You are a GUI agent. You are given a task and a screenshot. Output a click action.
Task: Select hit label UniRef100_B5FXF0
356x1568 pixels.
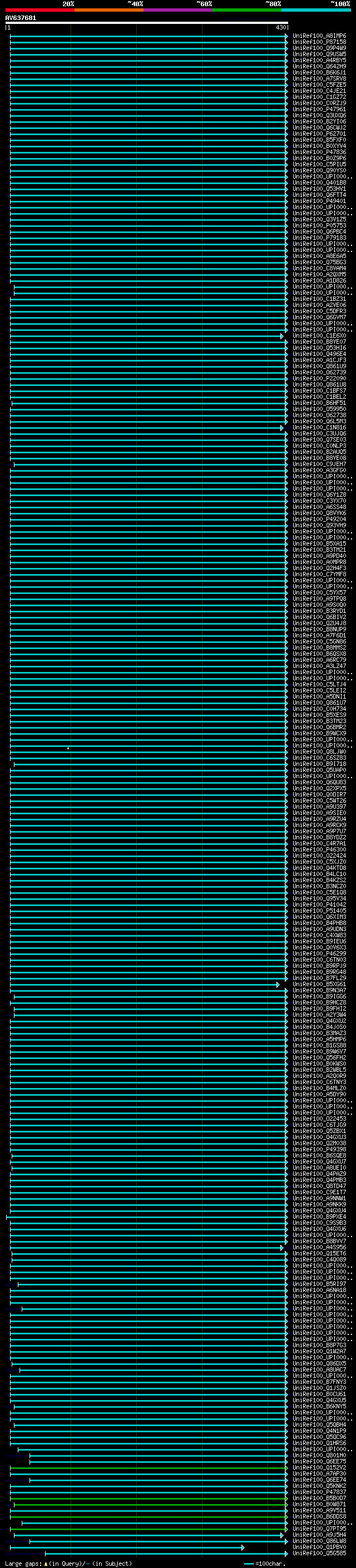319,140
